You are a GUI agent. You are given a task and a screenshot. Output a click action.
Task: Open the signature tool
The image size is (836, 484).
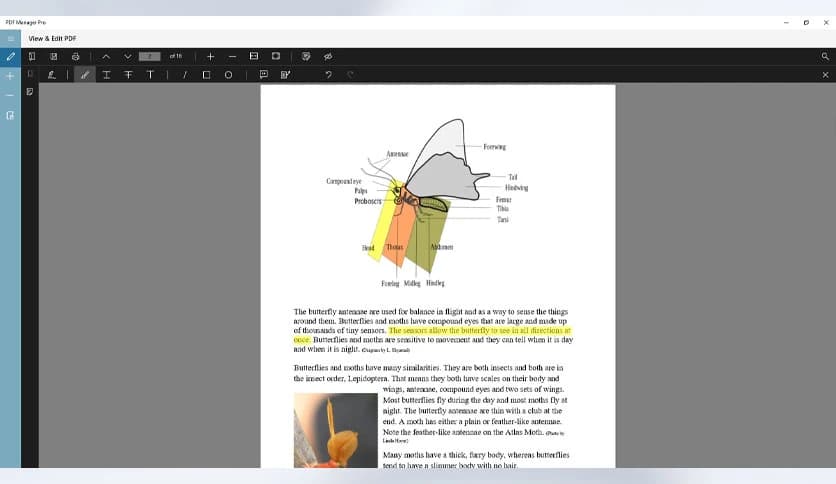pyautogui.click(x=51, y=74)
